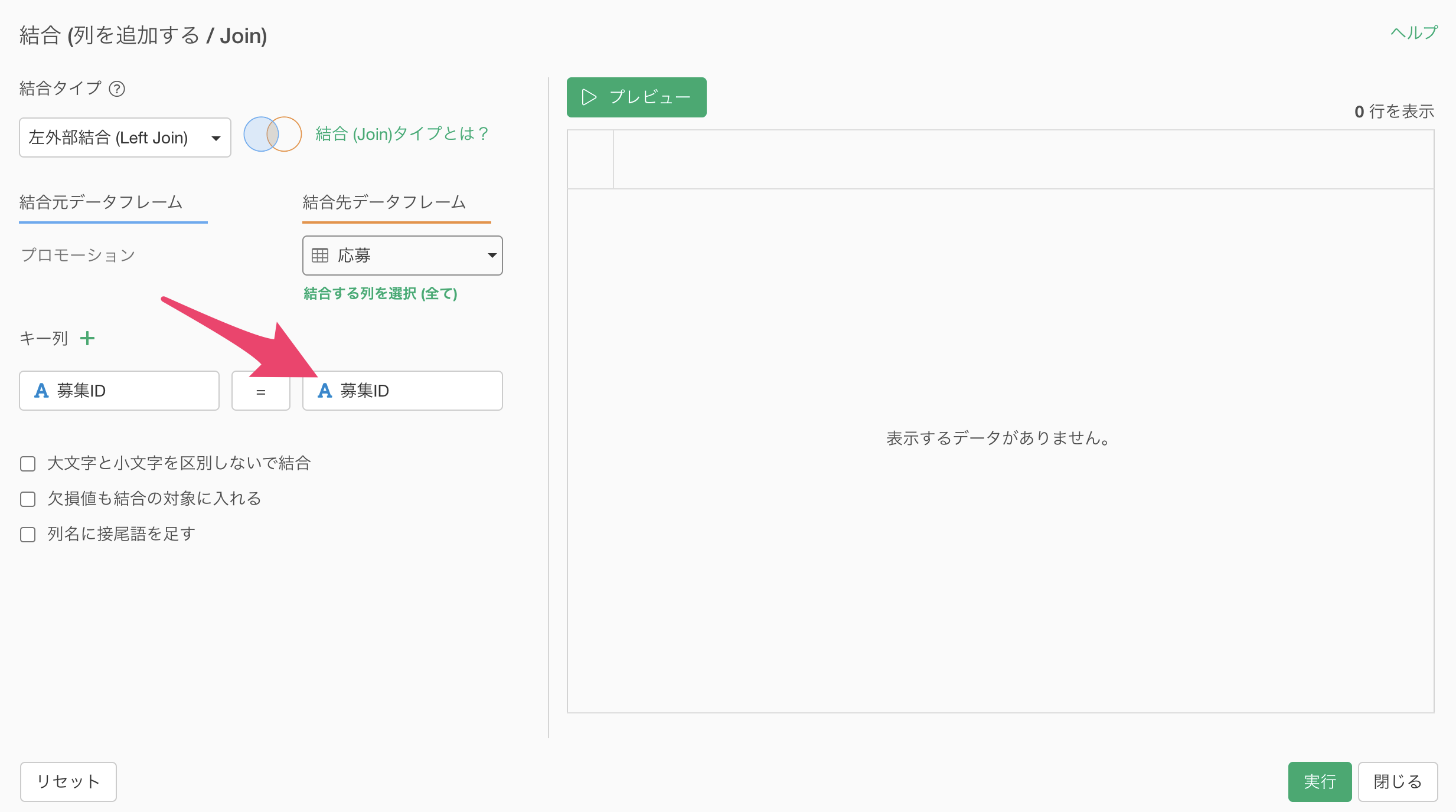Select the target key column 募集ID field

[403, 391]
